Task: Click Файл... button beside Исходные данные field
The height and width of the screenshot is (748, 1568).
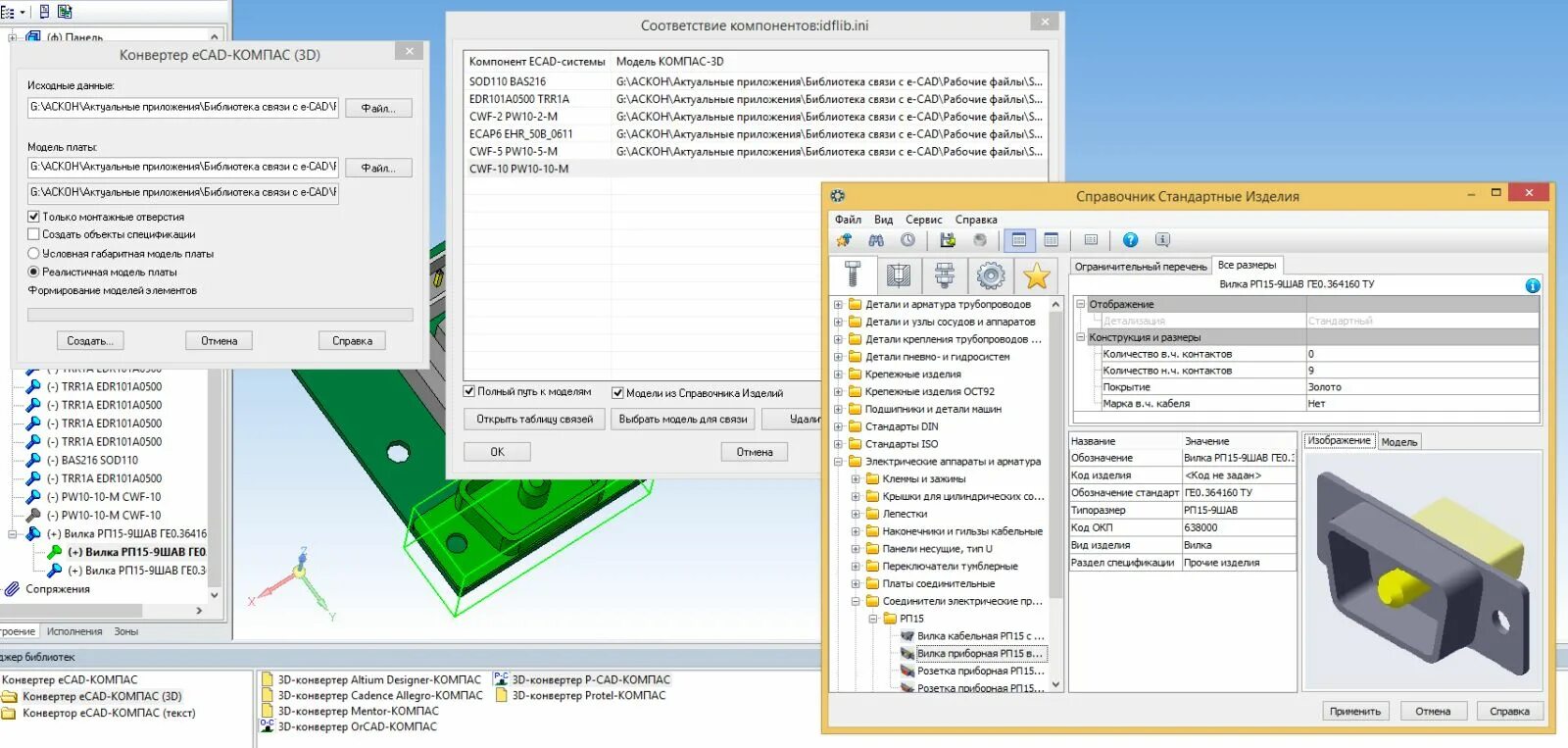Action: (378, 108)
